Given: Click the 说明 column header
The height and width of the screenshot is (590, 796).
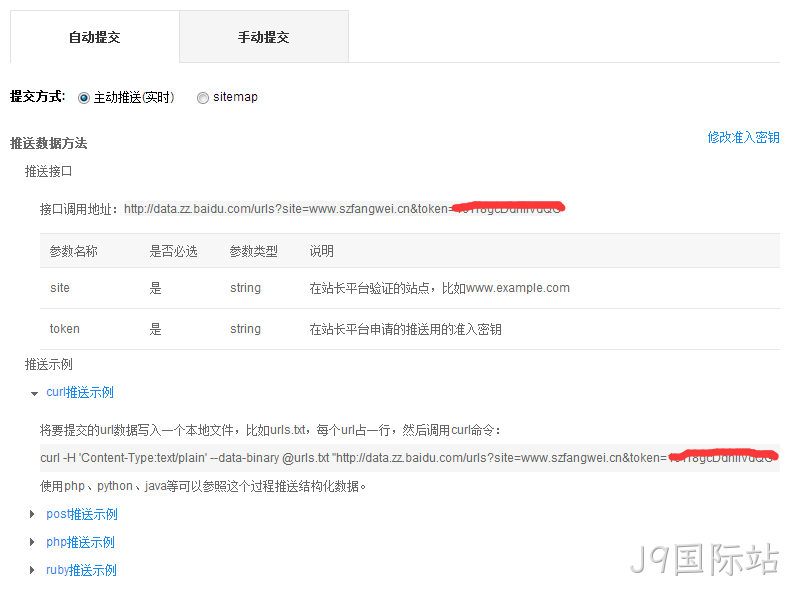Looking at the screenshot, I should (x=321, y=251).
